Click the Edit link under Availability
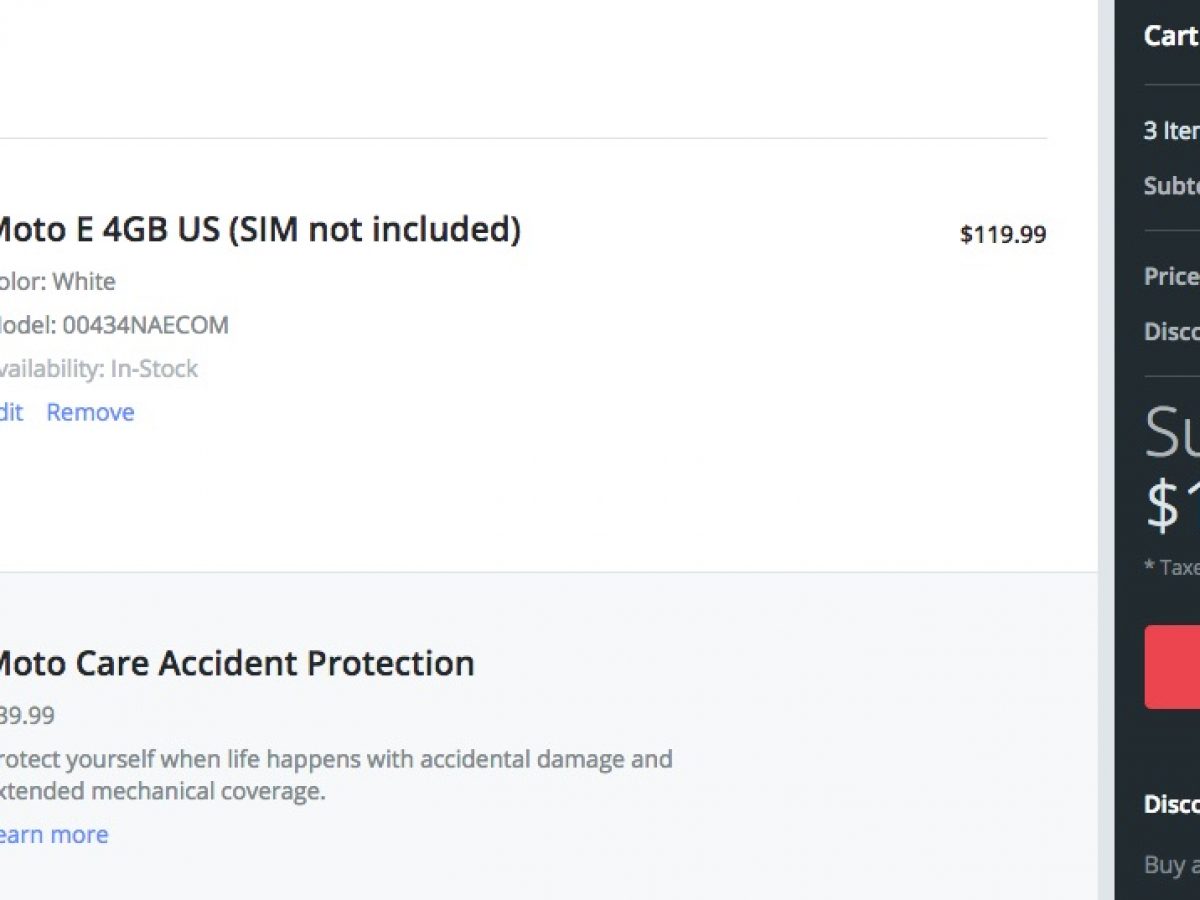 click(x=11, y=412)
